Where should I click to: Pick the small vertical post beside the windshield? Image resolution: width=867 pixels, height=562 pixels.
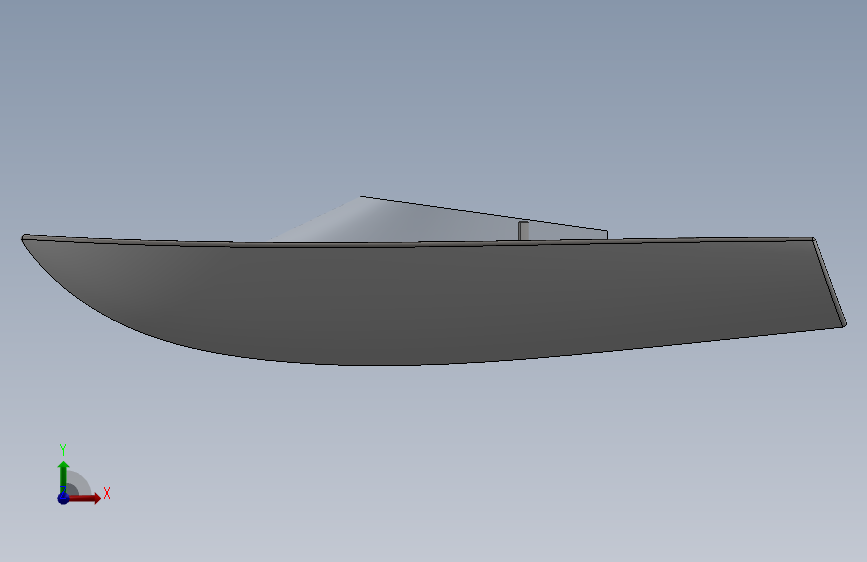pos(523,231)
